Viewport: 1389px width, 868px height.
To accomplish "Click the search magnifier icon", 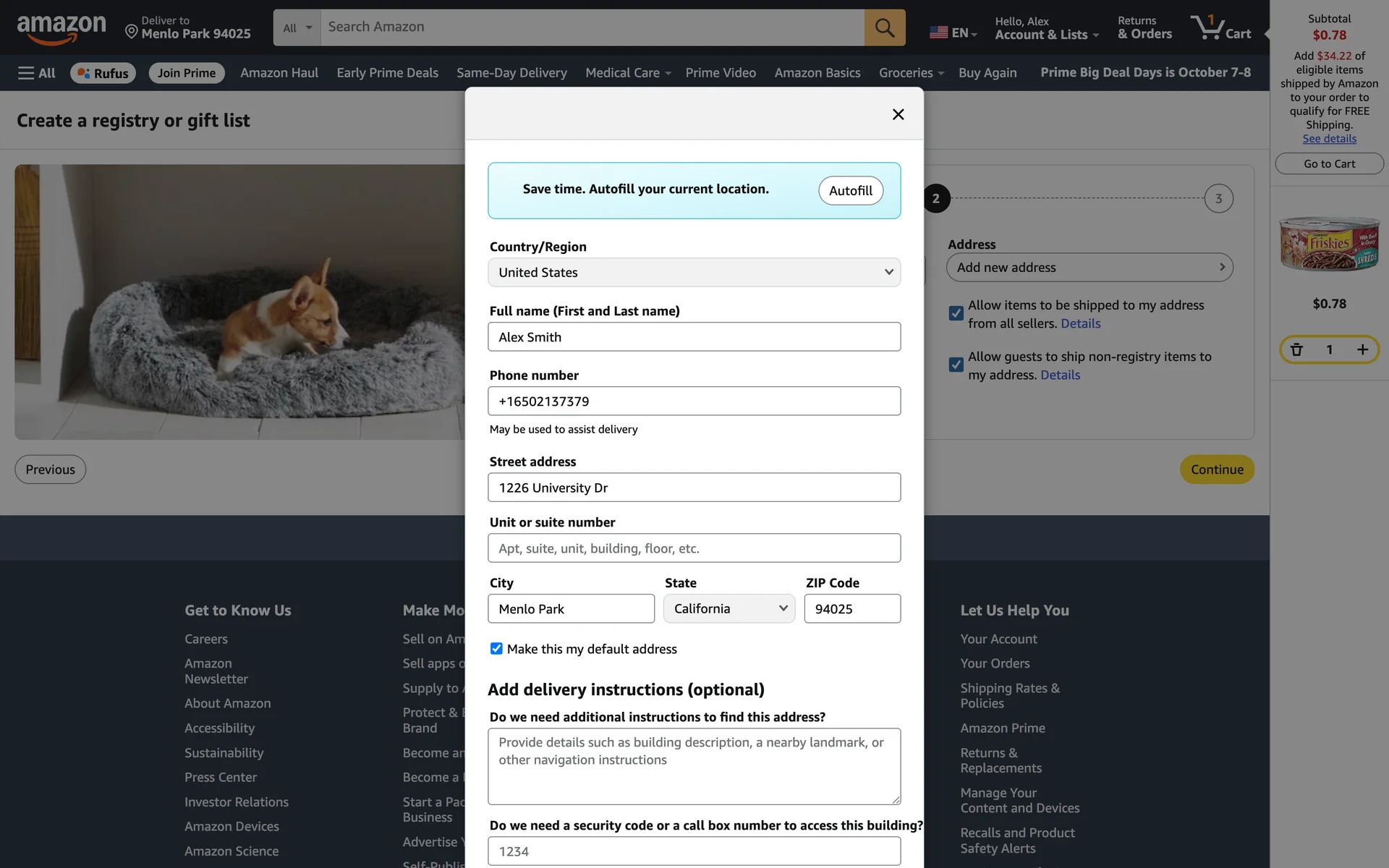I will point(884,27).
